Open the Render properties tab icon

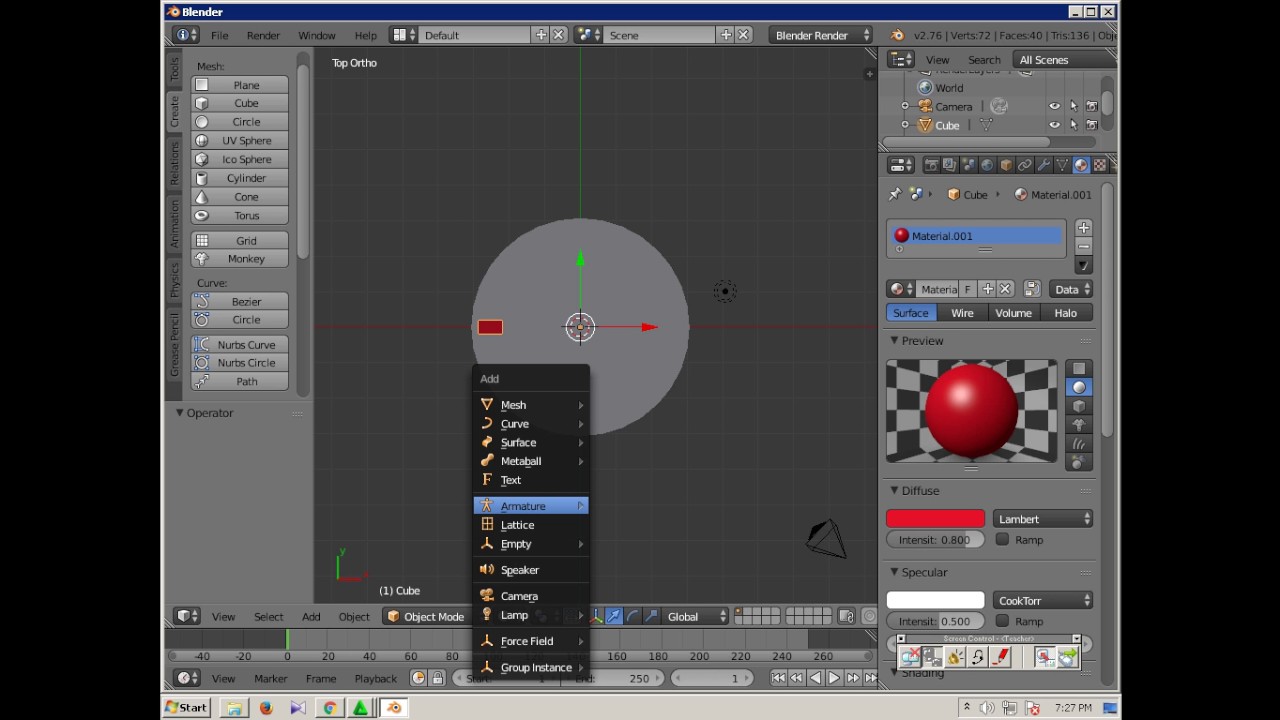click(931, 165)
